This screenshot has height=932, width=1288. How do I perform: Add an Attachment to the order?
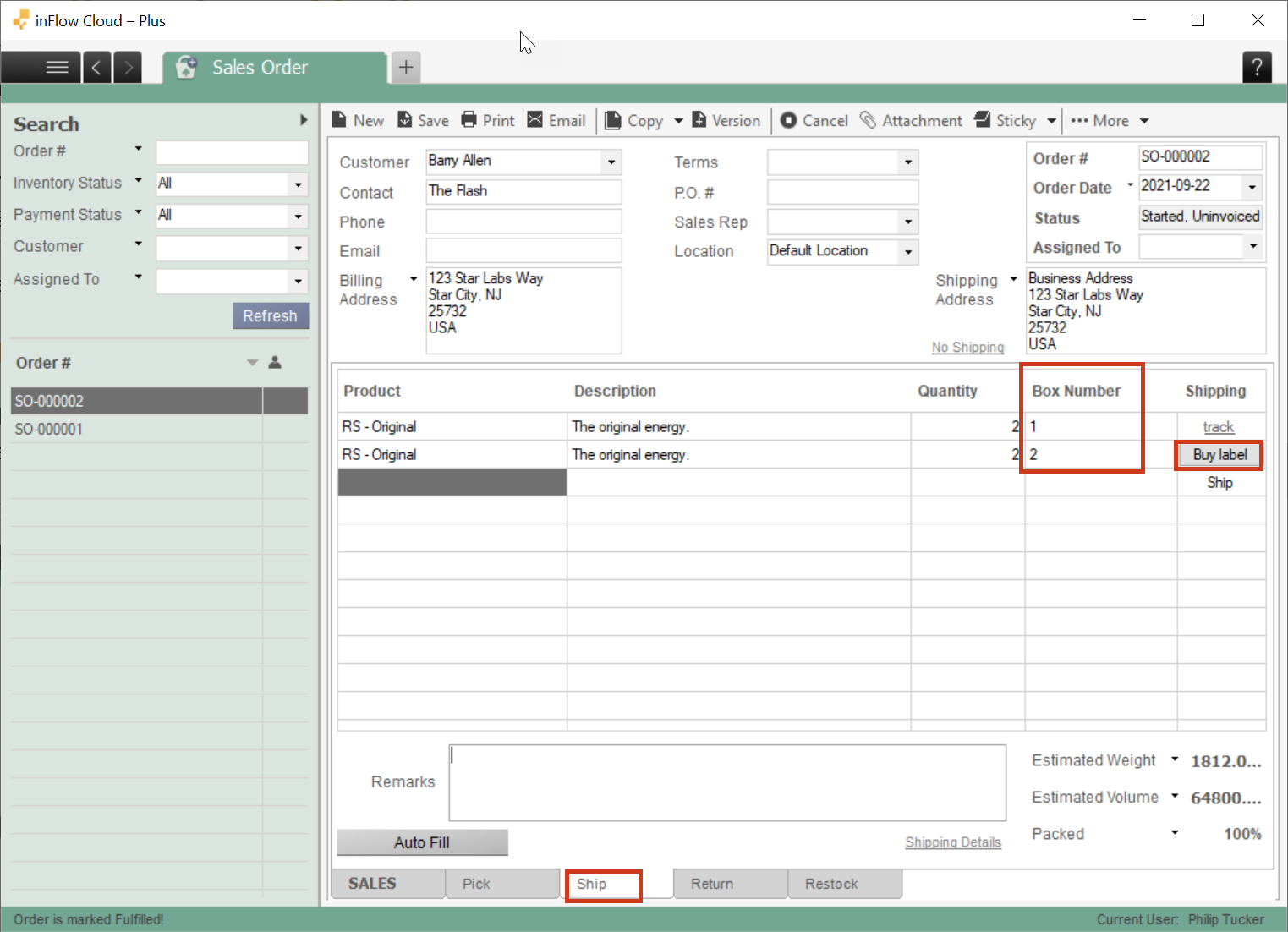click(911, 120)
